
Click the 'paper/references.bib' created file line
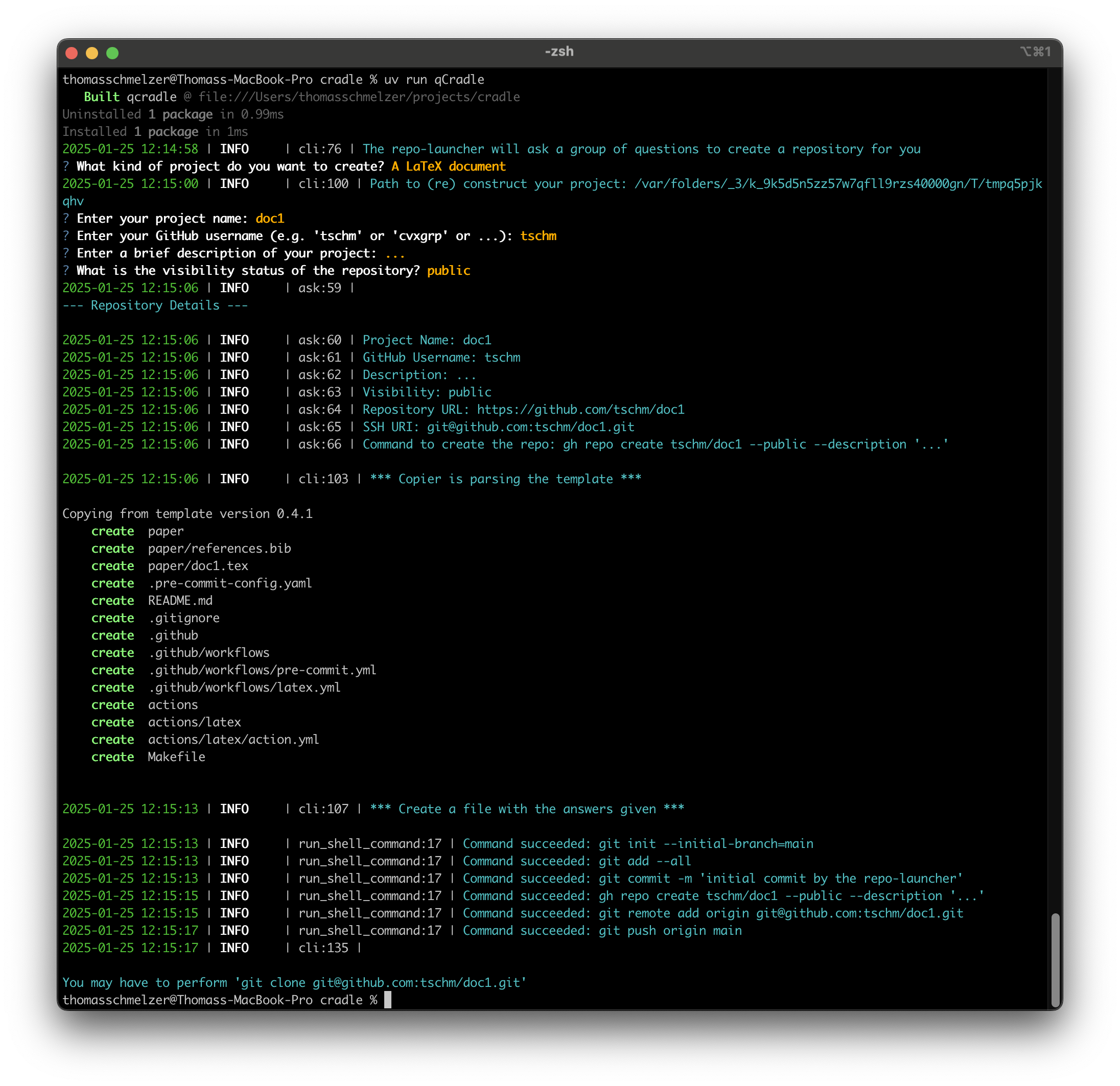pyautogui.click(x=219, y=549)
